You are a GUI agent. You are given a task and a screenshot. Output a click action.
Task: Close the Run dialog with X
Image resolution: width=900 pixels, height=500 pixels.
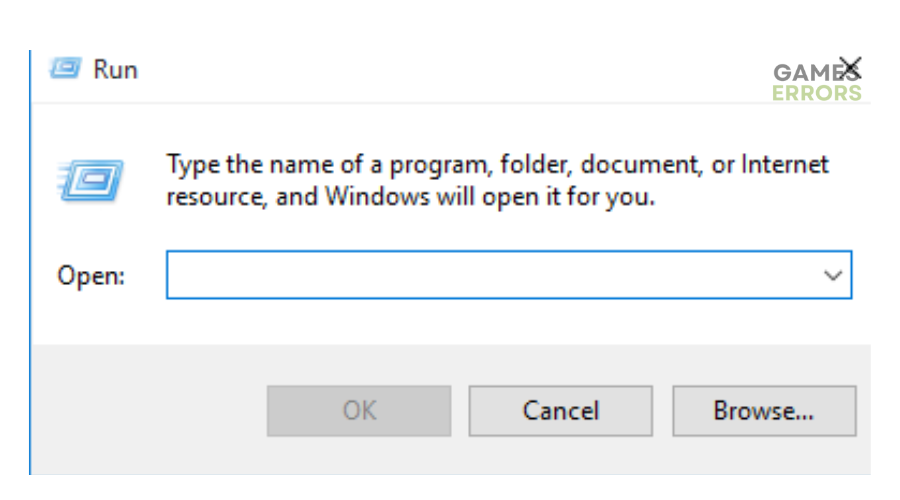(850, 68)
